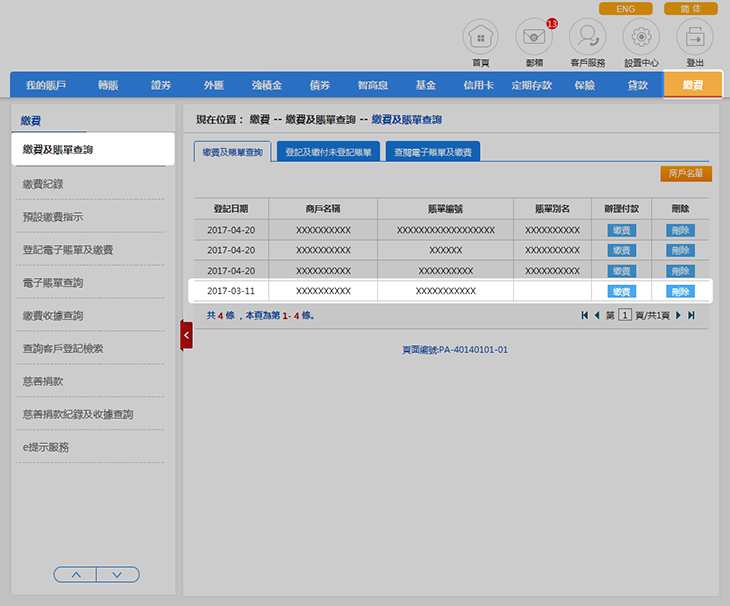The height and width of the screenshot is (606, 730).
Task: Click the page number input box
Action: pos(624,315)
